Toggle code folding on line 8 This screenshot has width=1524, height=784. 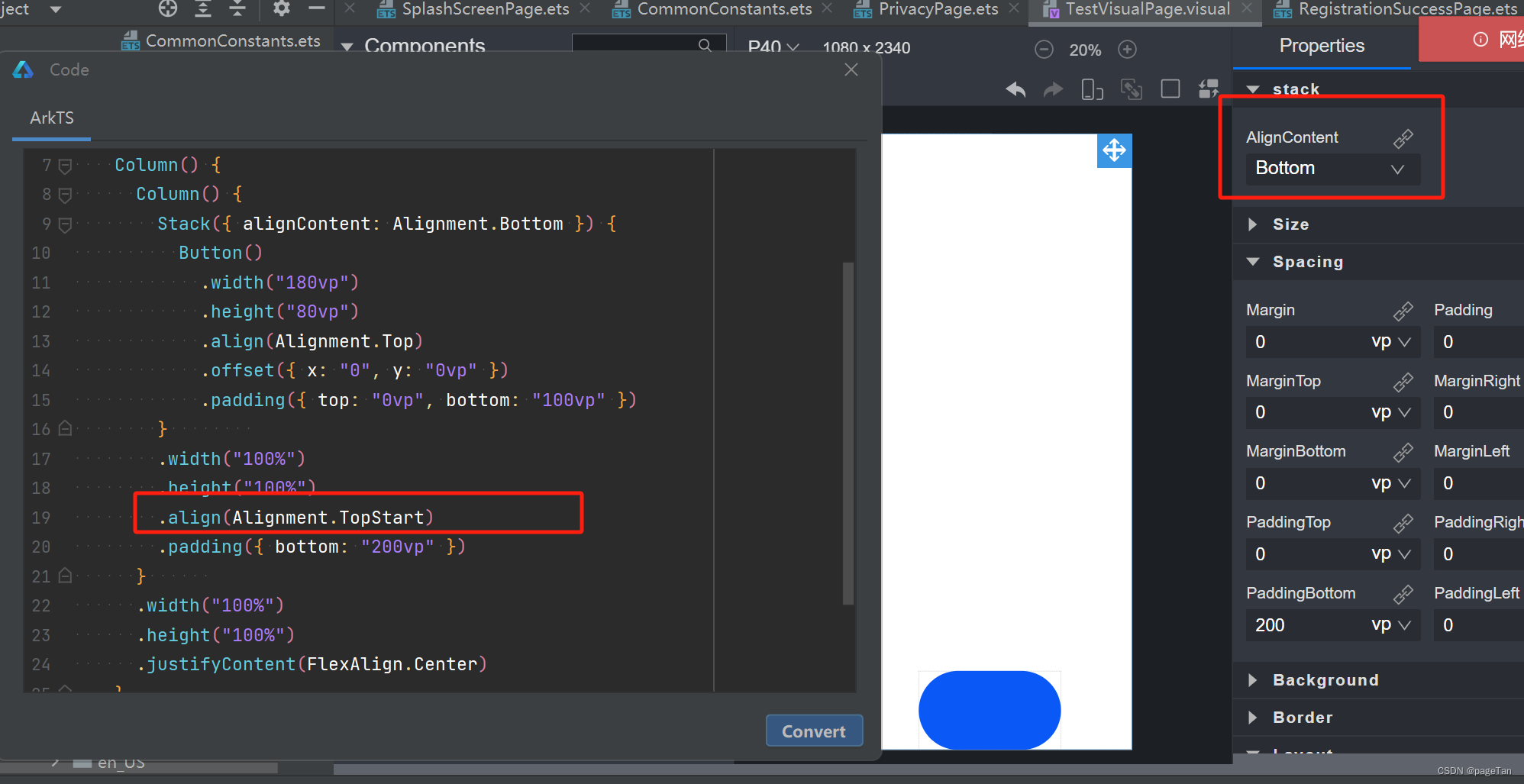(x=65, y=195)
